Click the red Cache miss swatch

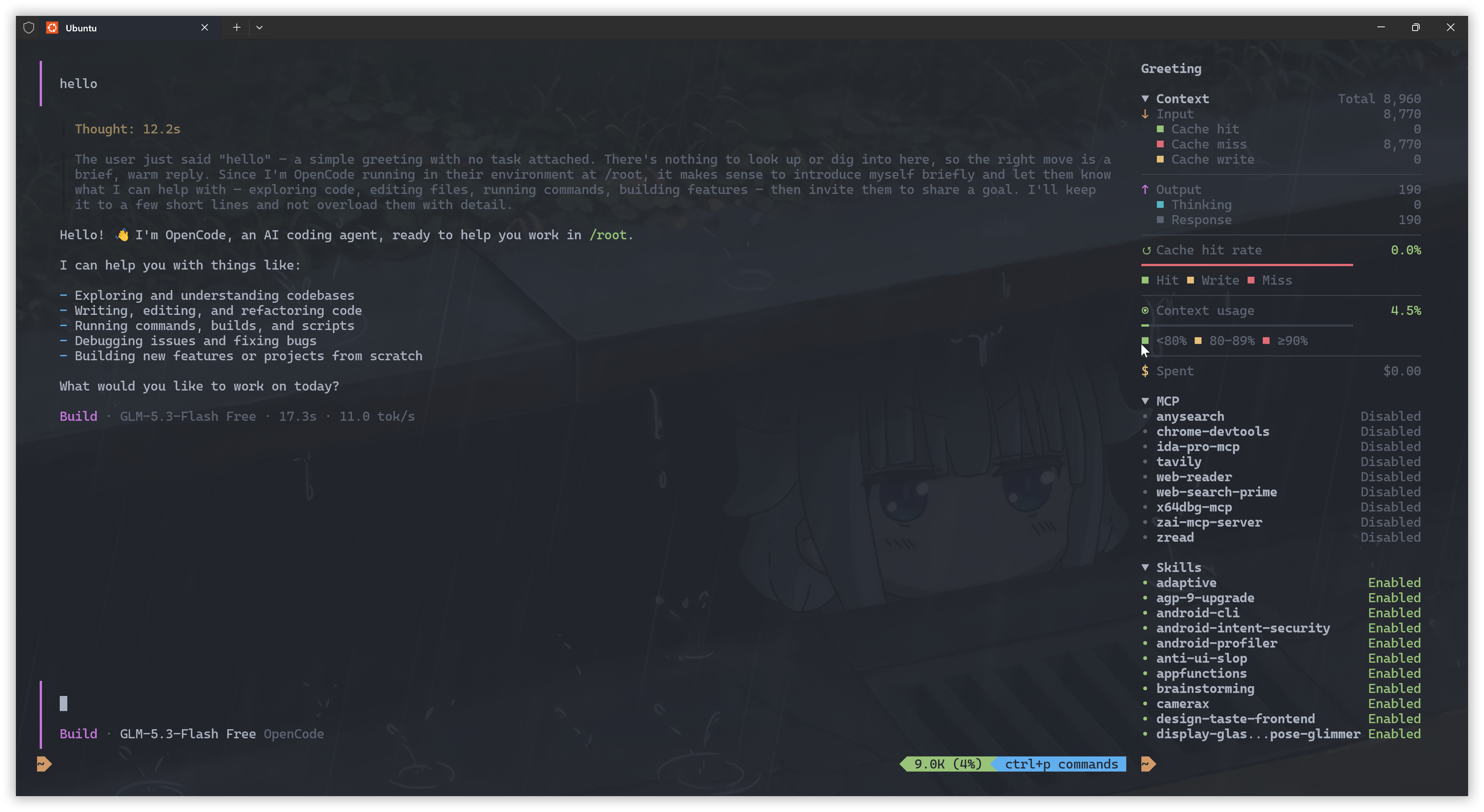1160,144
